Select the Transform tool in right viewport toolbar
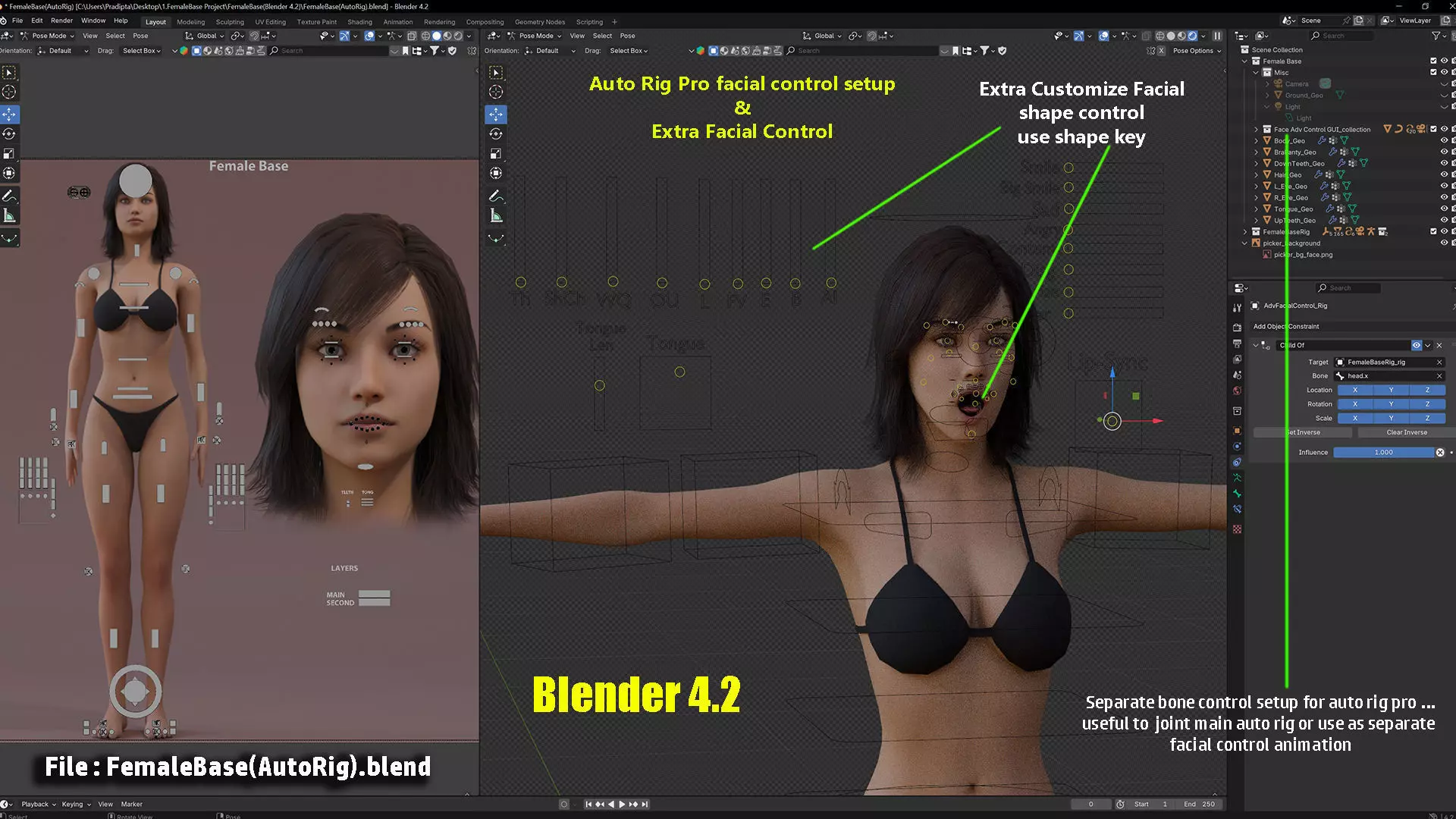 point(495,173)
